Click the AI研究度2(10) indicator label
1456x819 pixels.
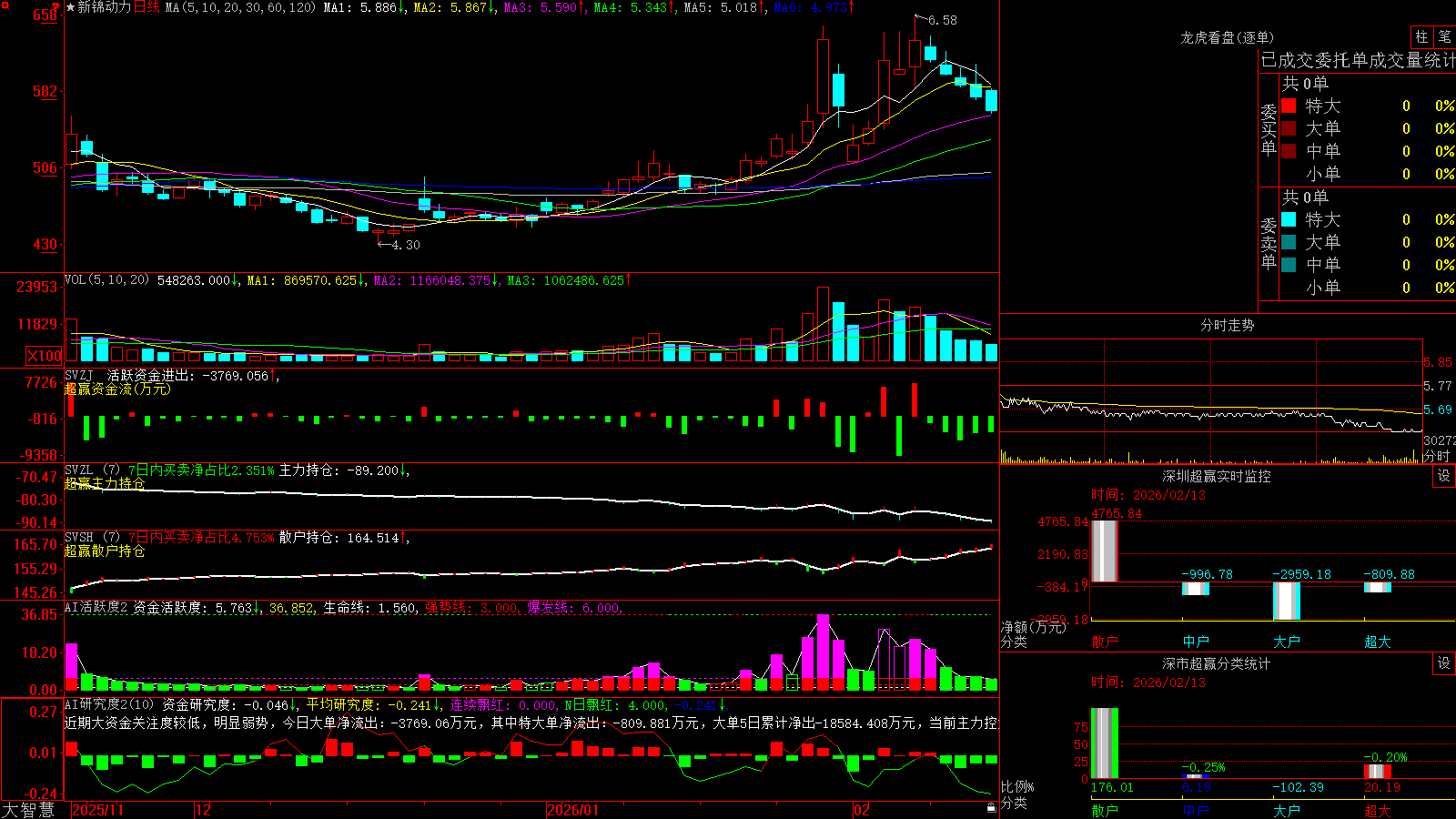coord(109,704)
